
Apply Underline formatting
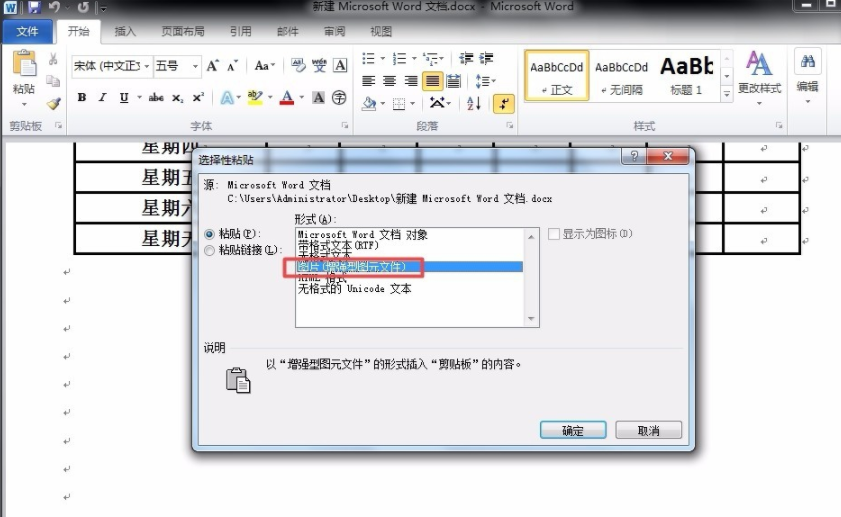coord(124,97)
